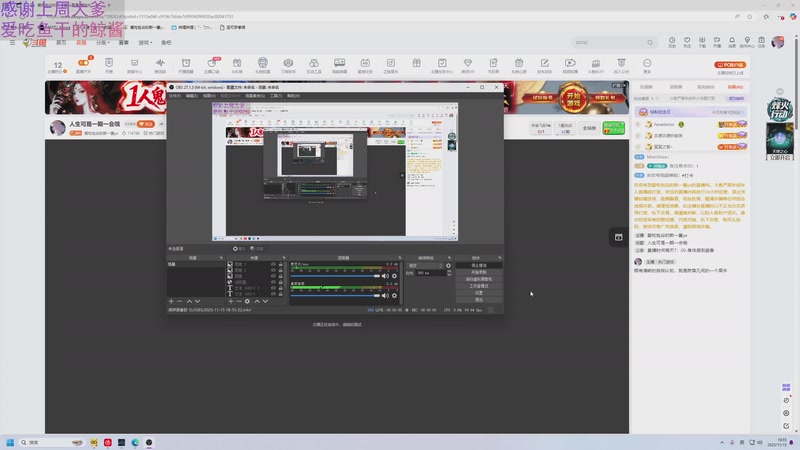Open source properties gear below Sources list
The width and height of the screenshot is (800, 450).
[x=247, y=302]
